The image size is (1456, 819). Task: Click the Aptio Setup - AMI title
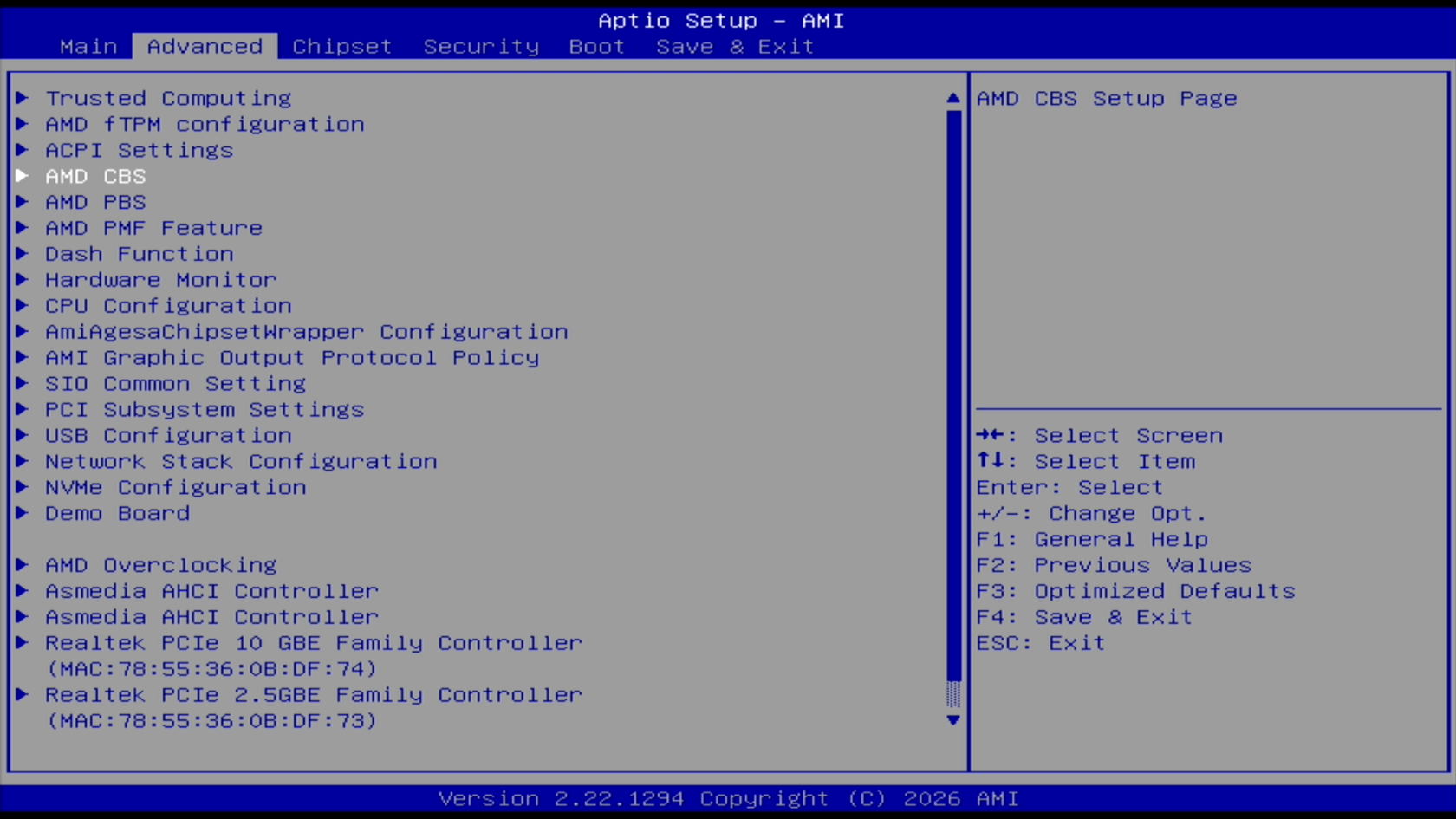pos(721,21)
